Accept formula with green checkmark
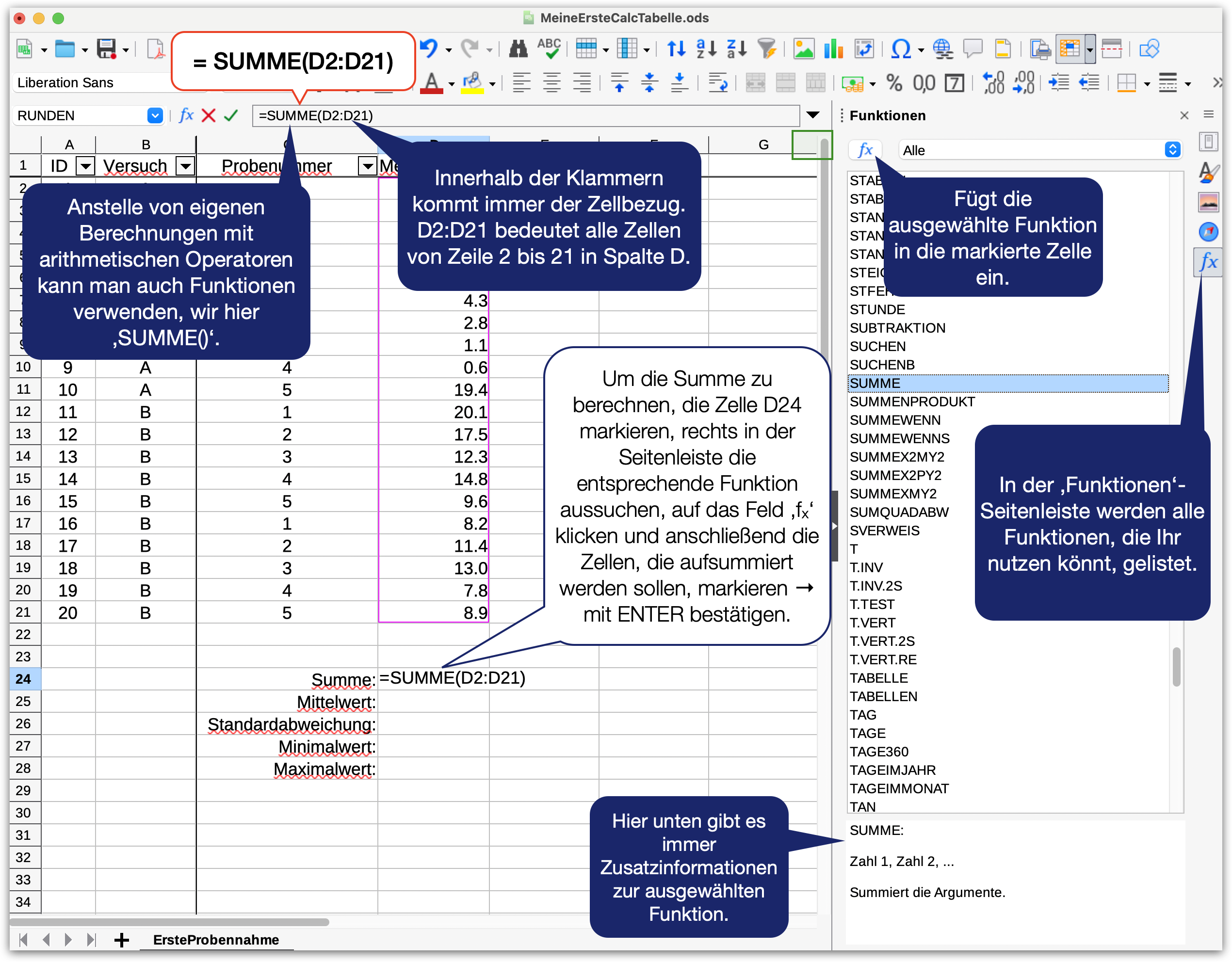 [x=231, y=115]
